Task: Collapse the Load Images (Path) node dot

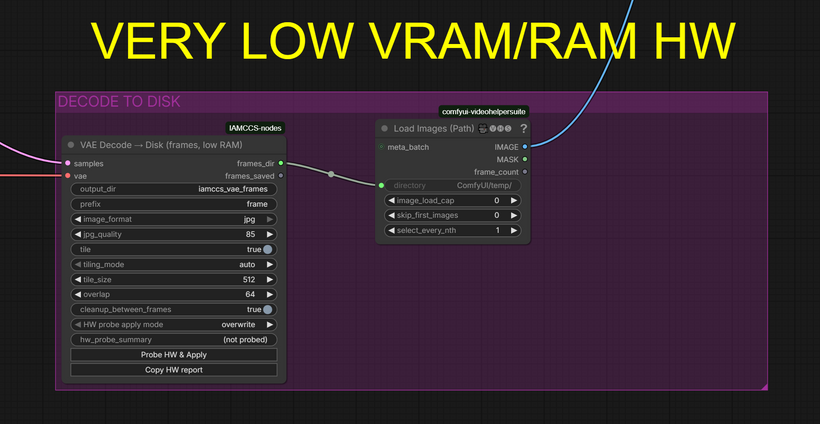Action: (385, 129)
